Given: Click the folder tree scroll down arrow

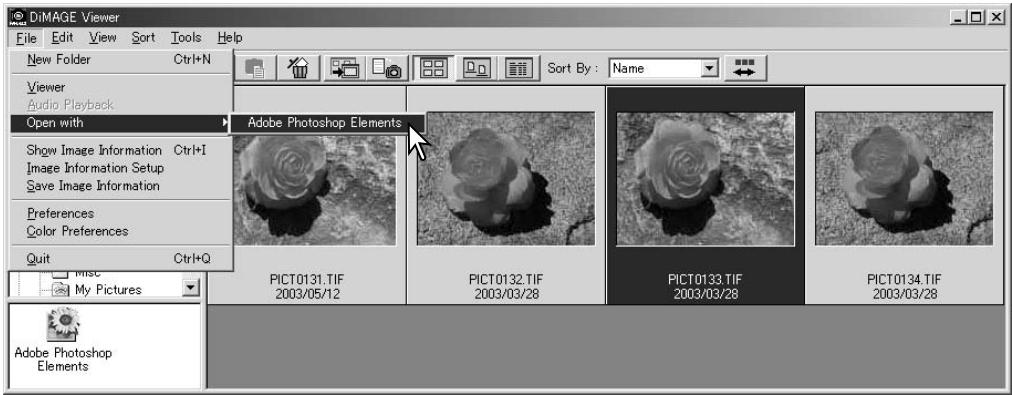Looking at the screenshot, I should [190, 289].
